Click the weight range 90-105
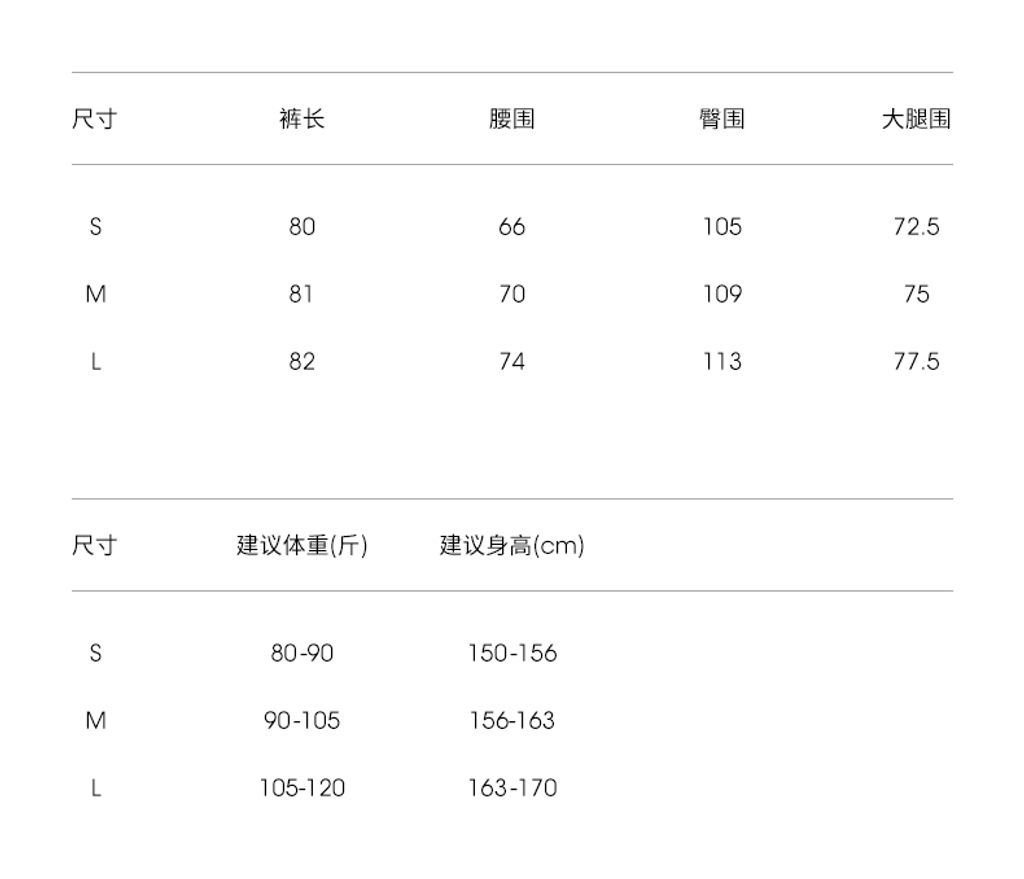Image resolution: width=1024 pixels, height=879 pixels. [x=302, y=721]
